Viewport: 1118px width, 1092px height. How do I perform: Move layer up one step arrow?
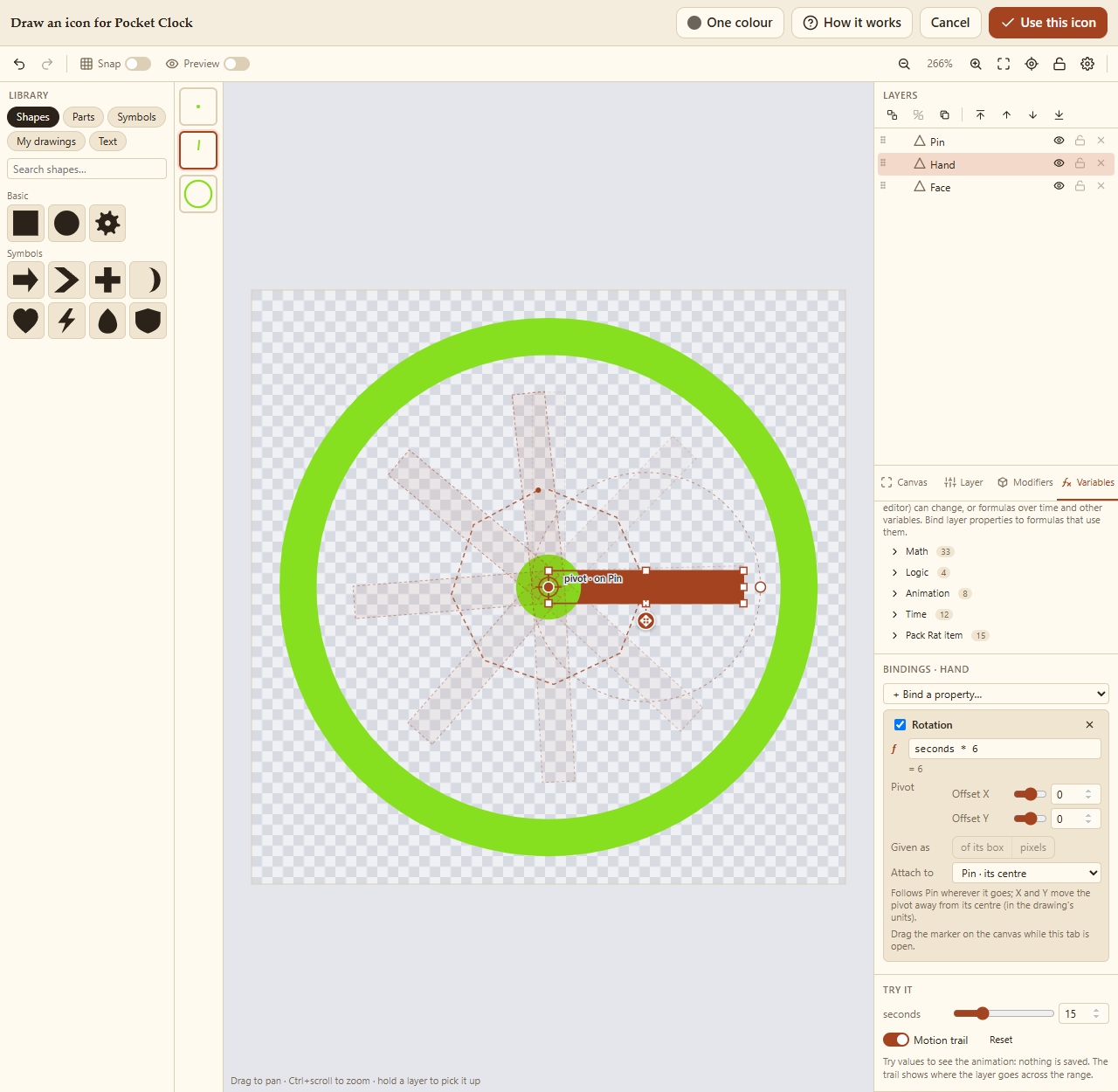tap(1006, 114)
